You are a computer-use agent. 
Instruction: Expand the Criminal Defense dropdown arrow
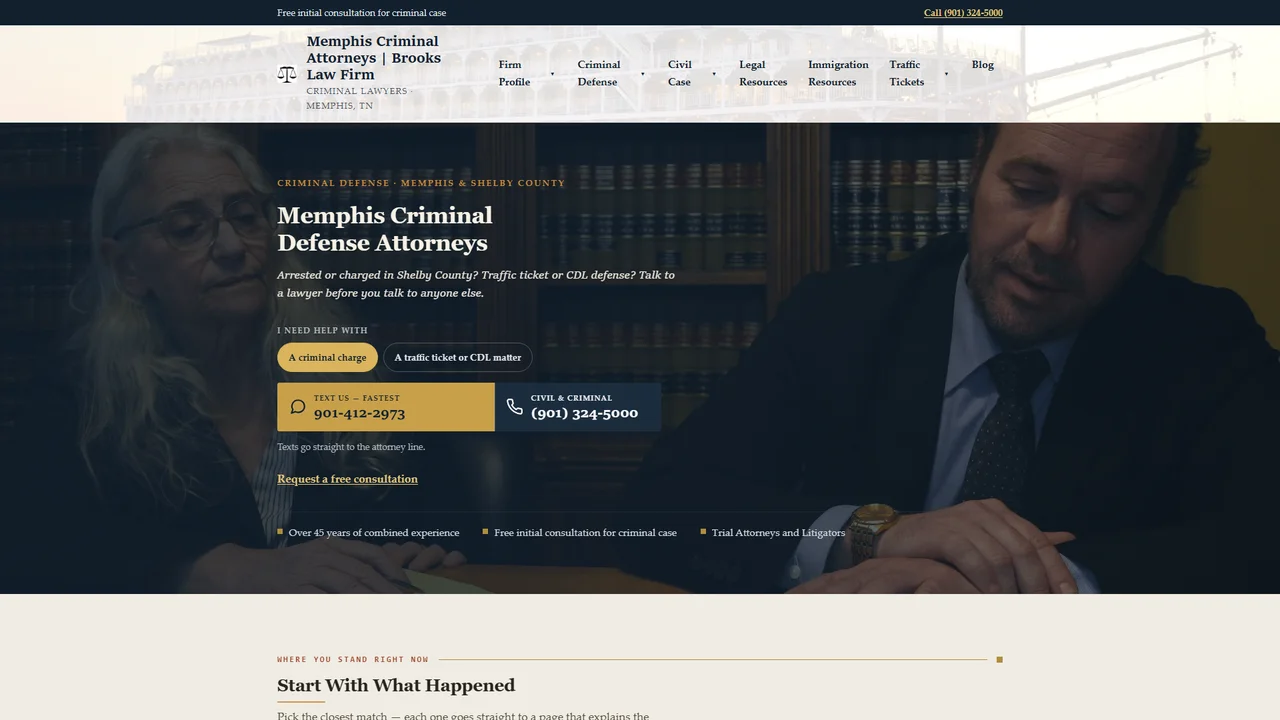642,74
